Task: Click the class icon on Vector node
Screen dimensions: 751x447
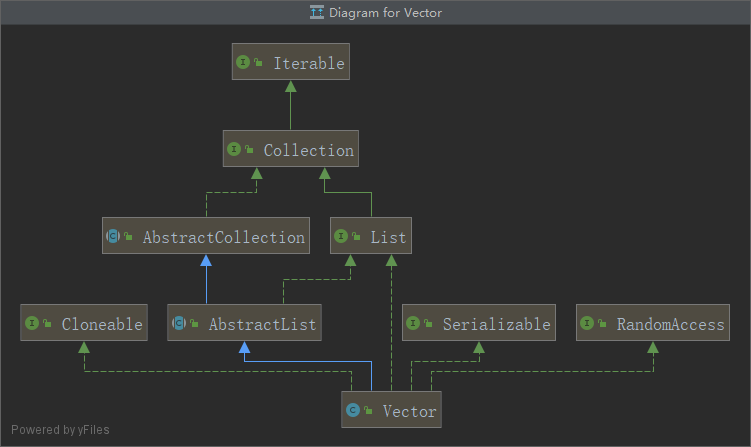Action: [353, 410]
